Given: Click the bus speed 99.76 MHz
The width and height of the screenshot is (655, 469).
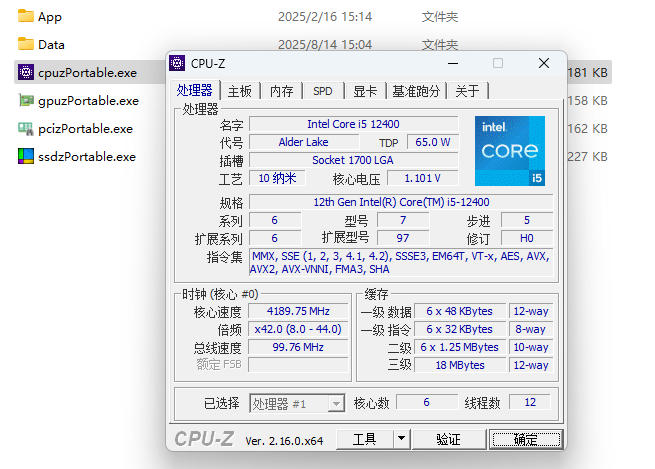Looking at the screenshot, I should (298, 347).
